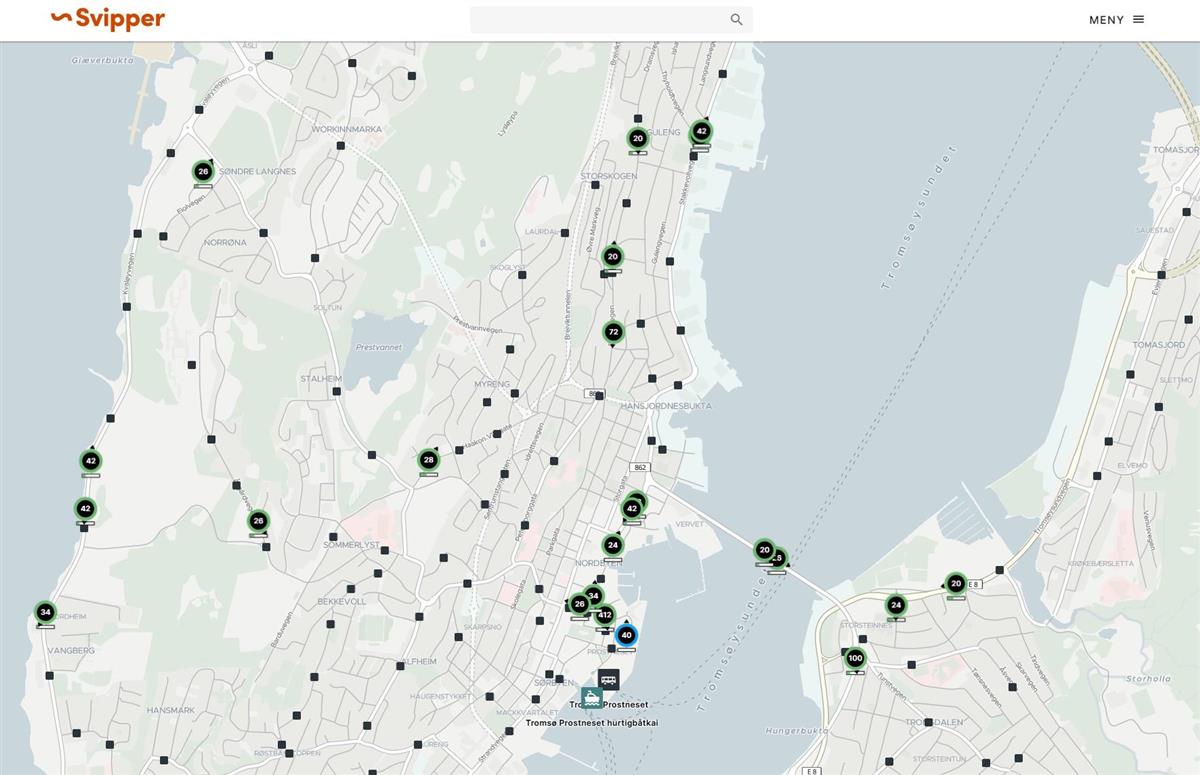Select bus 42 marker near Suleng
Viewport: 1200px width, 775px height.
point(701,132)
